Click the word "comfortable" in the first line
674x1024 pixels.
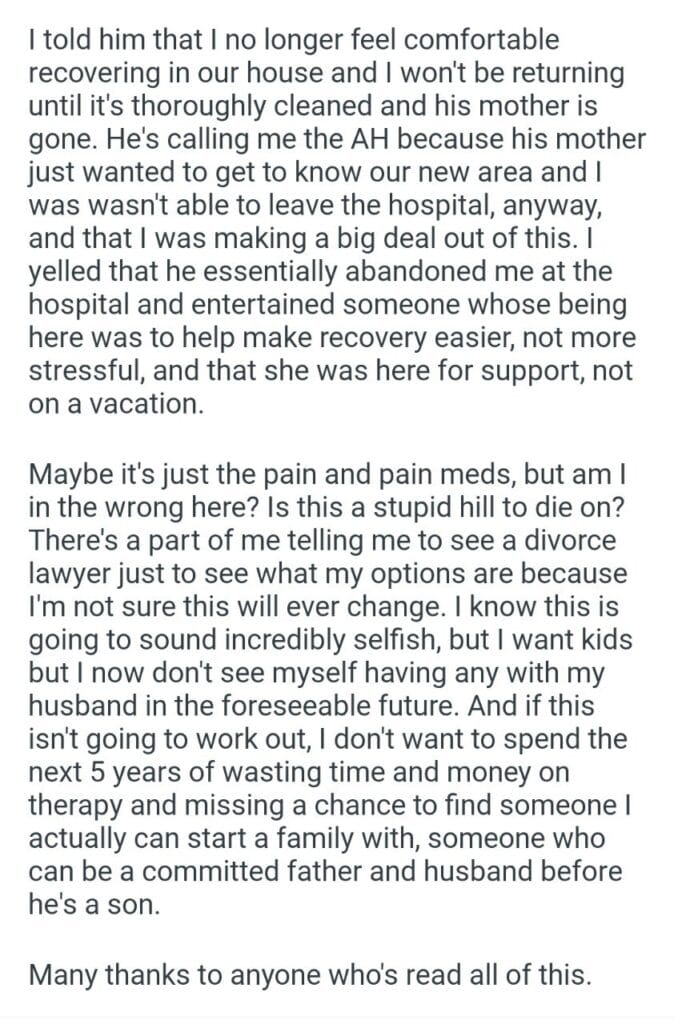pos(477,40)
